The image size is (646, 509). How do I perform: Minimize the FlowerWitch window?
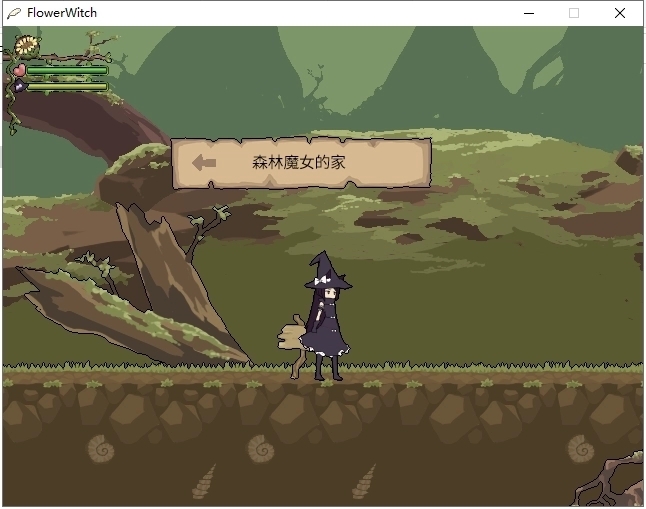(x=528, y=13)
